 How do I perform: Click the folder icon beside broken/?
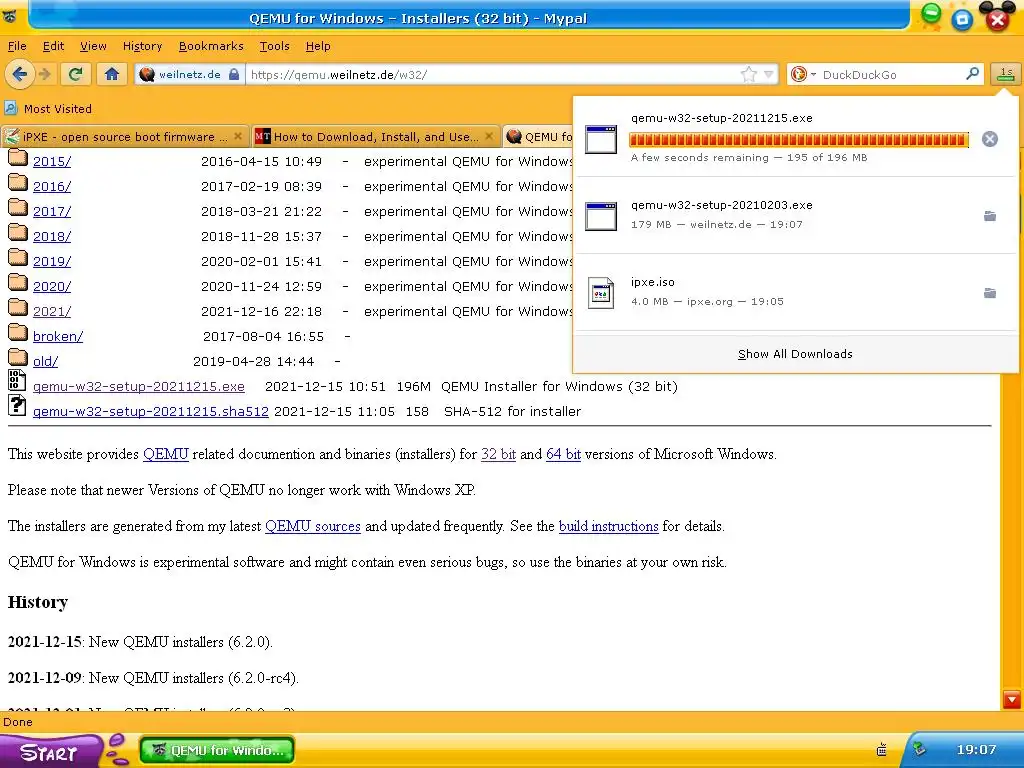(18, 333)
